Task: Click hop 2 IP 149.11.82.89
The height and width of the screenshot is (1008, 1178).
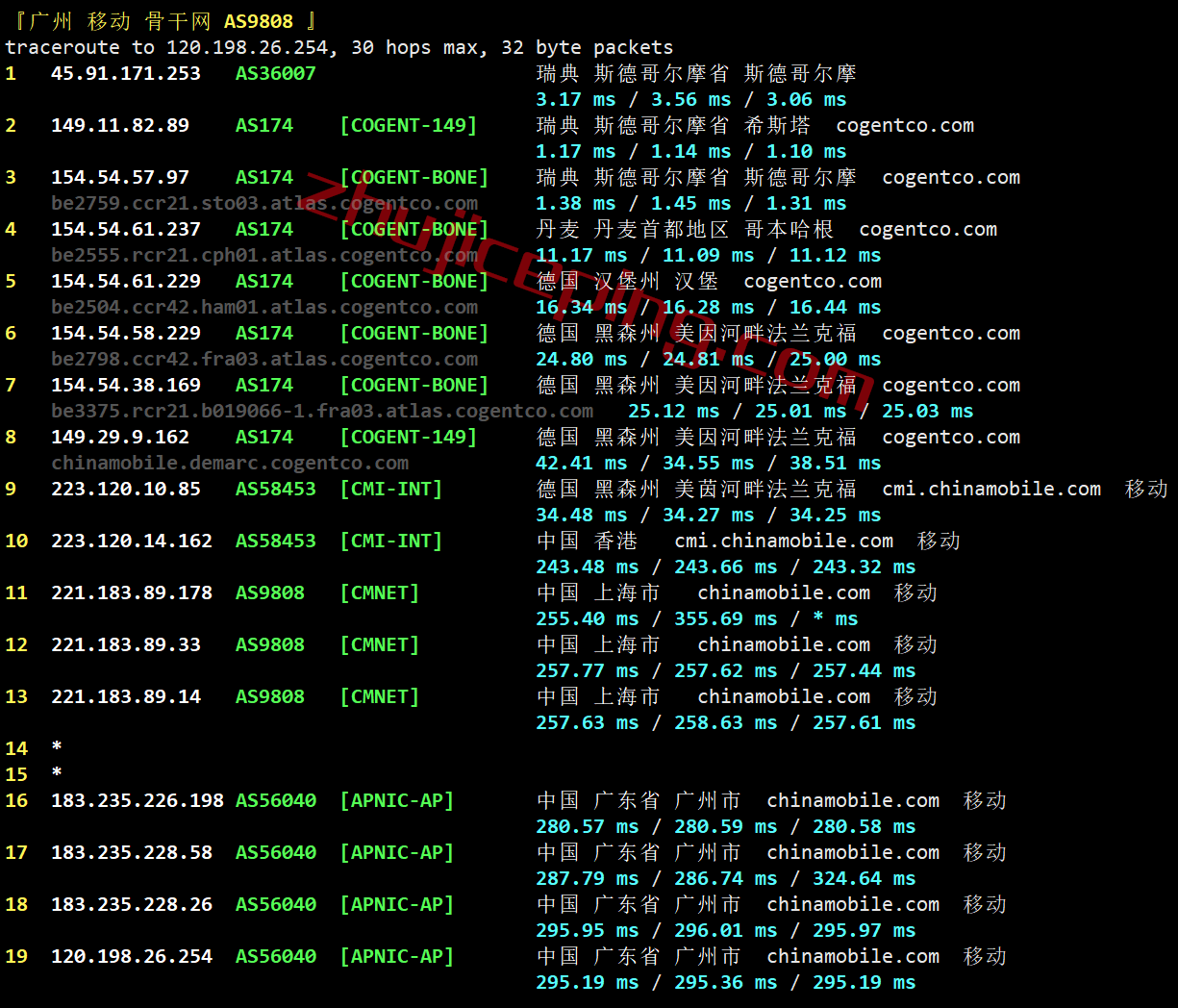Action: click(120, 125)
